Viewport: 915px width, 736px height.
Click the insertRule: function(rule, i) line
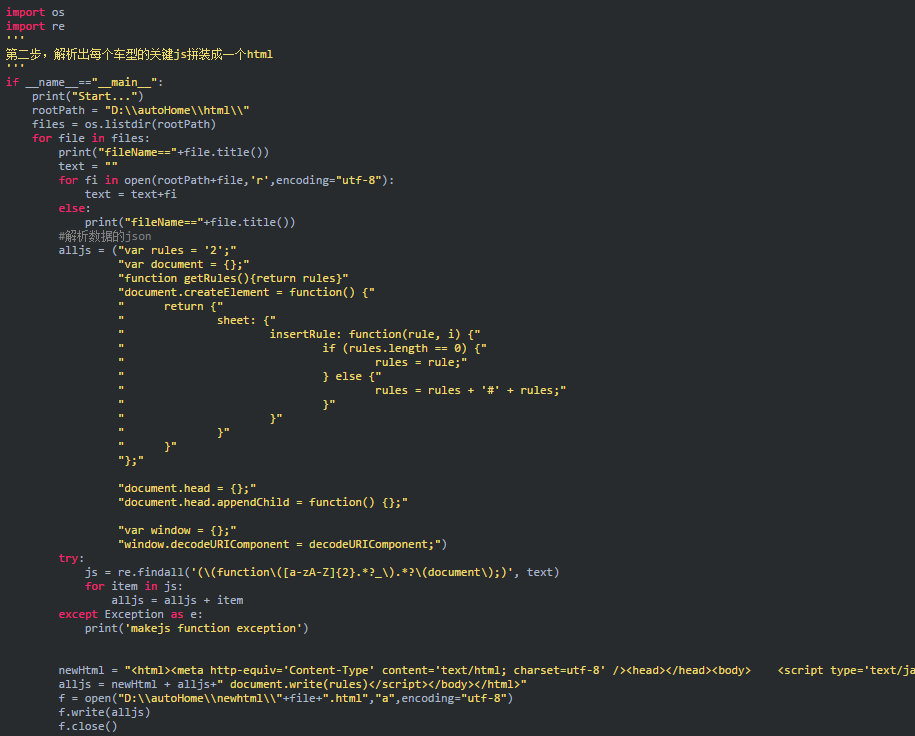[x=299, y=334]
